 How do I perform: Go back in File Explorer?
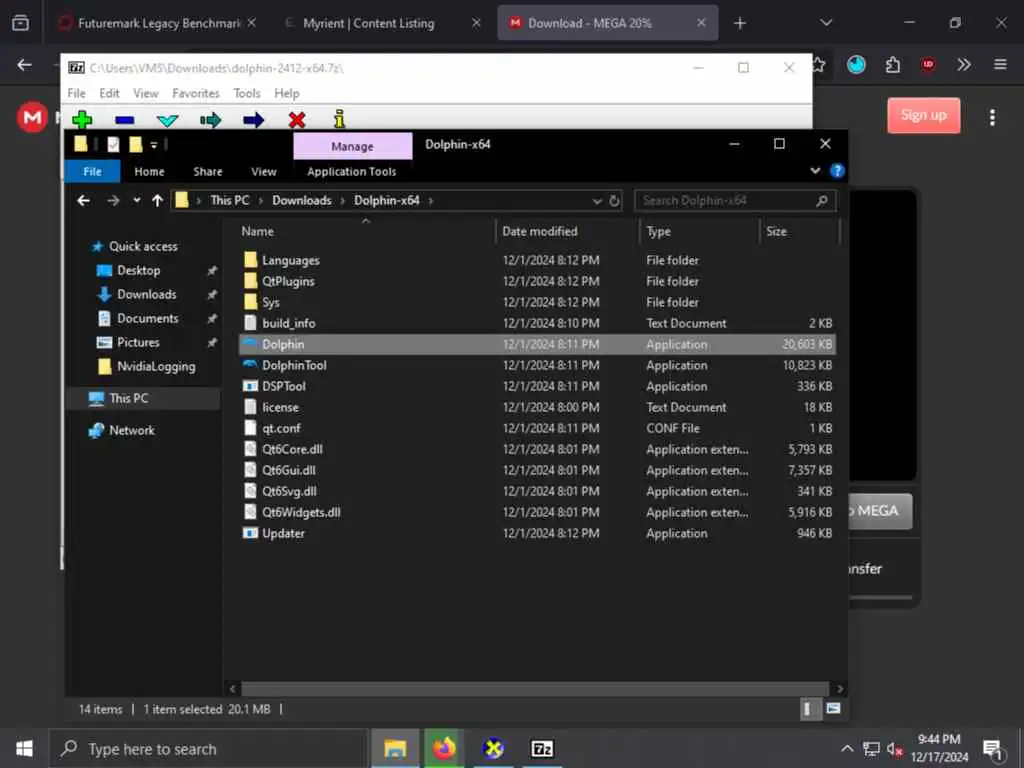coord(84,200)
